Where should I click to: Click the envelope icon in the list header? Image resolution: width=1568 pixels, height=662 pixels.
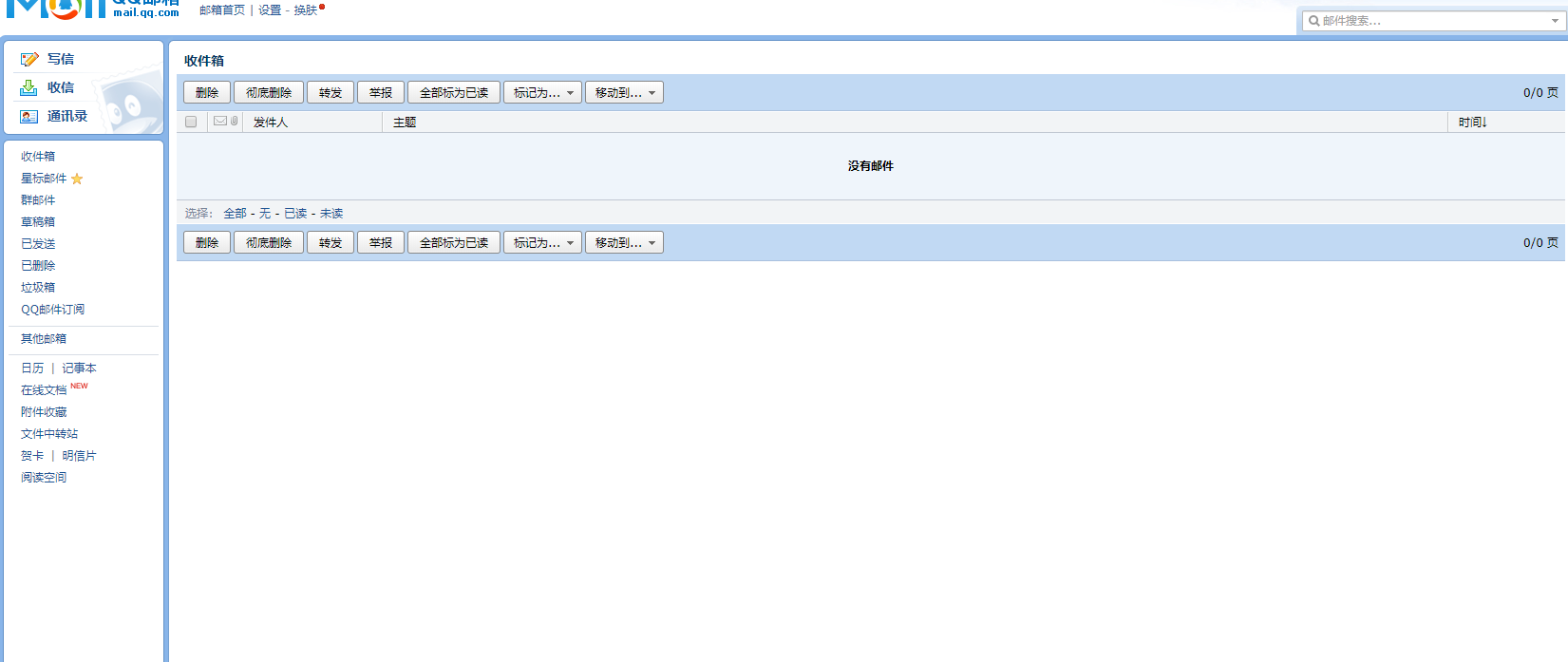coord(220,122)
